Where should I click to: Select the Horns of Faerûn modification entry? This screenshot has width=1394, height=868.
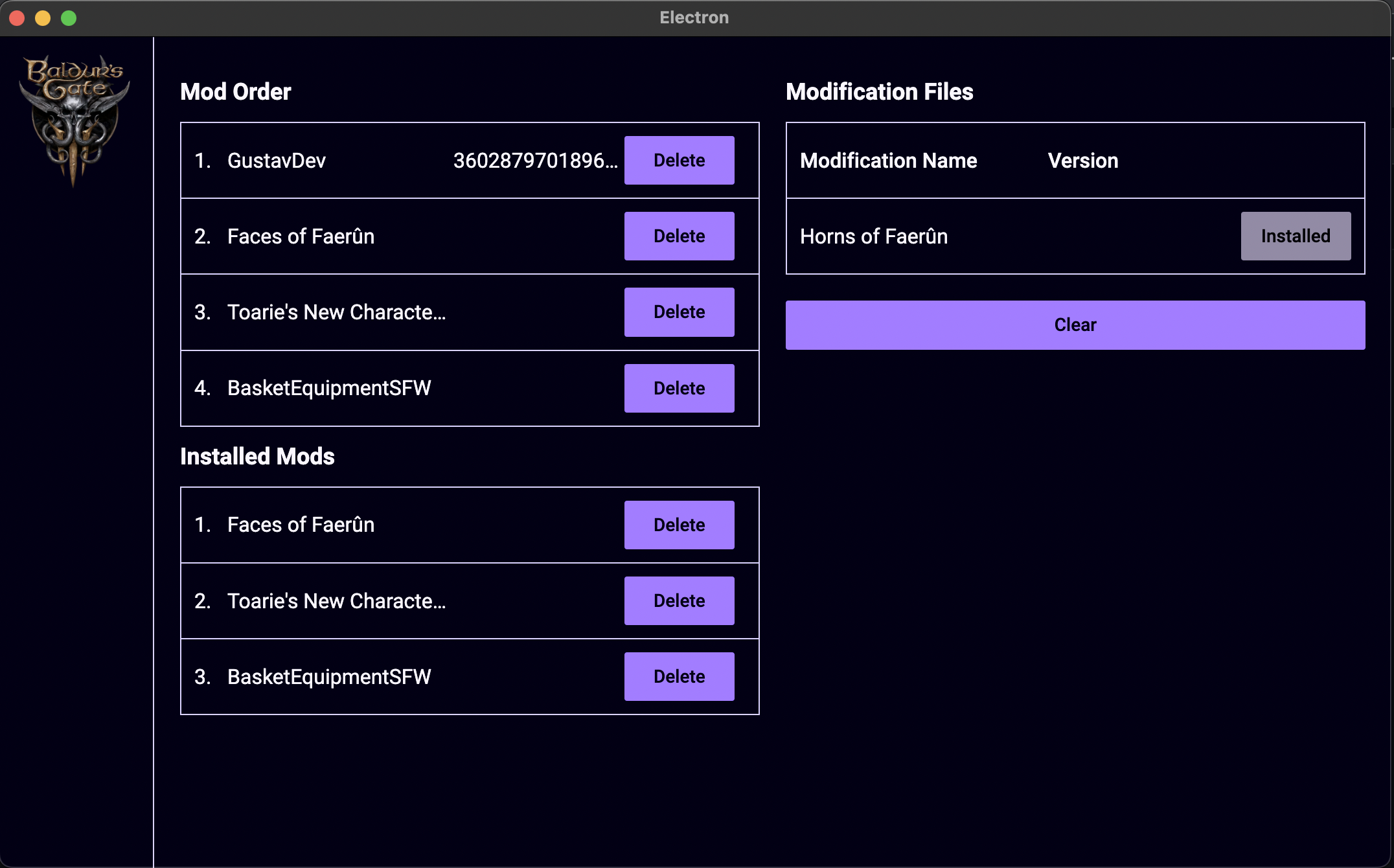pyautogui.click(x=874, y=236)
